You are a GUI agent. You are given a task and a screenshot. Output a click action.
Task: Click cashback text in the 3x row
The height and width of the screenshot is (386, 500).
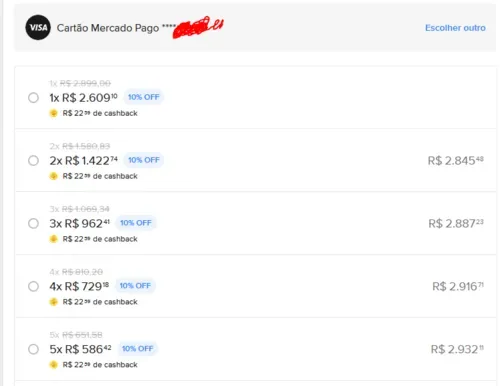click(x=100, y=239)
